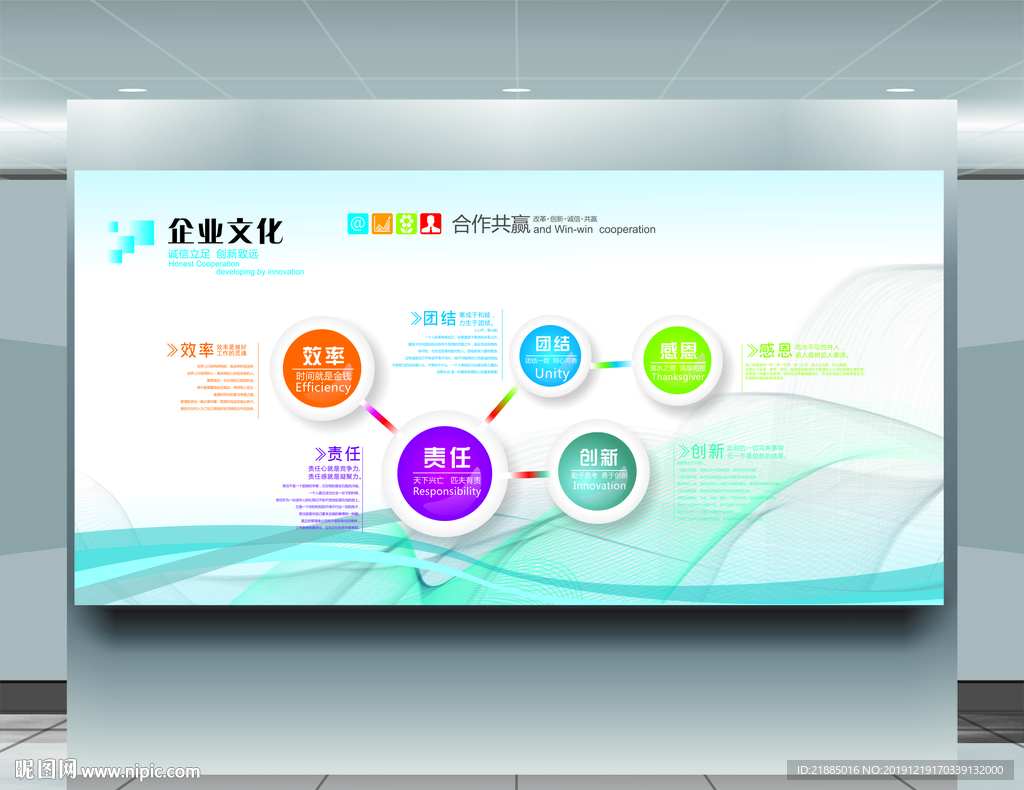This screenshot has width=1024, height=790.
Task: Select the teal 创新 Innovation circle
Action: [598, 471]
